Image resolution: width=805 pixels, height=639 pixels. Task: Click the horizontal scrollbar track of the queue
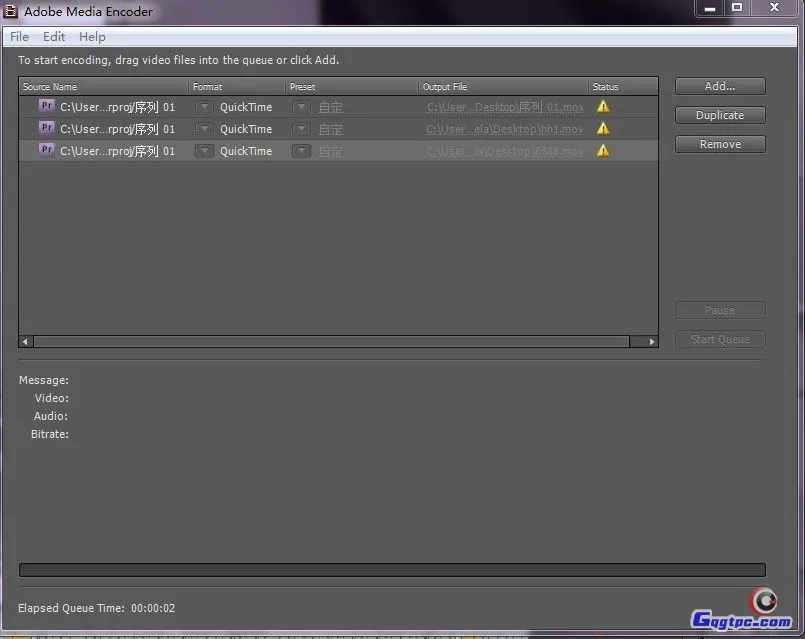click(x=330, y=341)
